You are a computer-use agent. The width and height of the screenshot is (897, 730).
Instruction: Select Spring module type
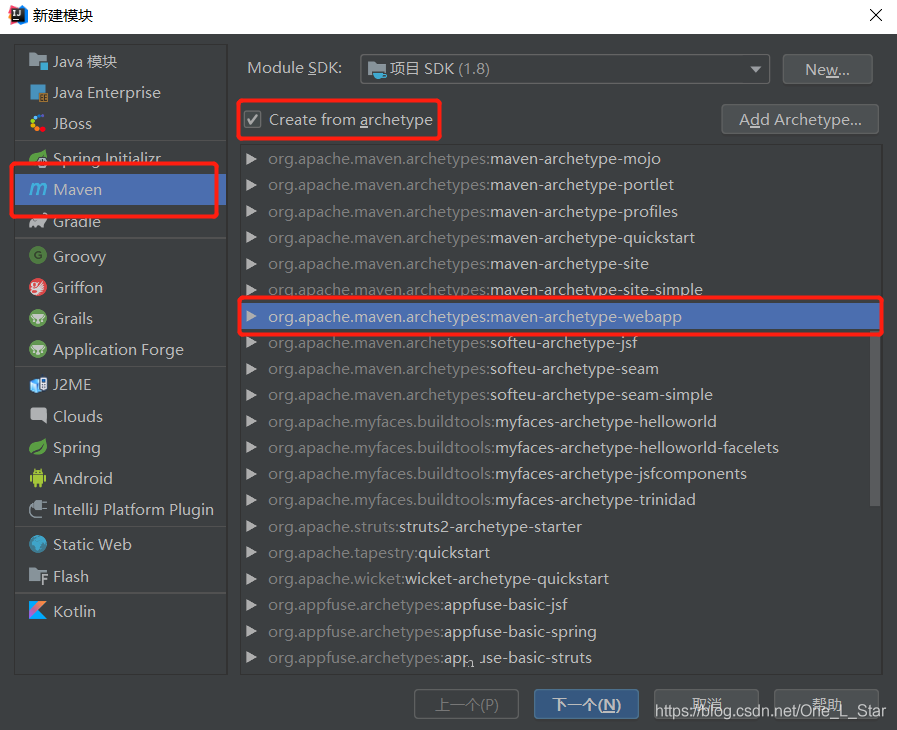121,447
